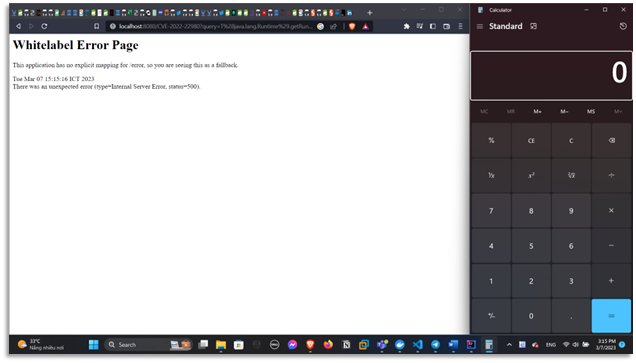Open Notion from the taskbar

click(x=346, y=345)
